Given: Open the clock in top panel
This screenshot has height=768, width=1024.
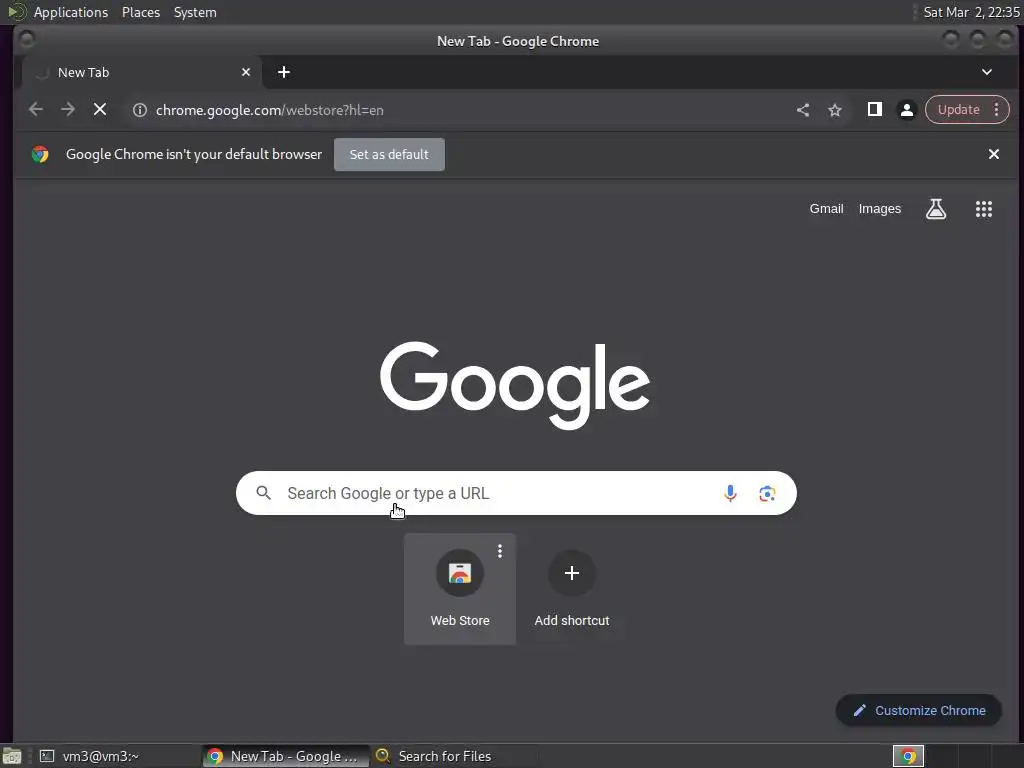Looking at the screenshot, I should [x=971, y=12].
